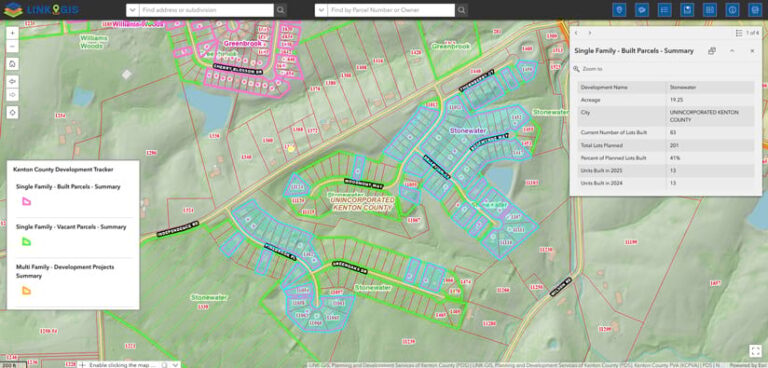Select the Current Number of Lots Built row
The image size is (768, 368).
coord(666,132)
